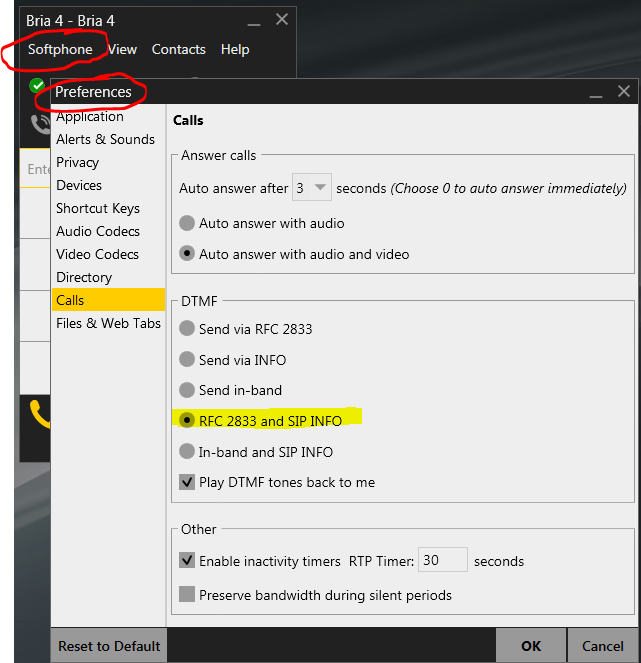Open Files & Web Tabs settings
Viewport: 641px width, 663px height.
pyautogui.click(x=108, y=323)
